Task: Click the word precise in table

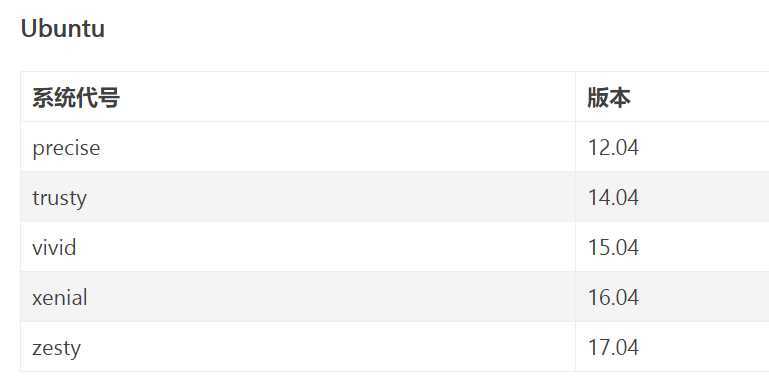Action: [66, 148]
